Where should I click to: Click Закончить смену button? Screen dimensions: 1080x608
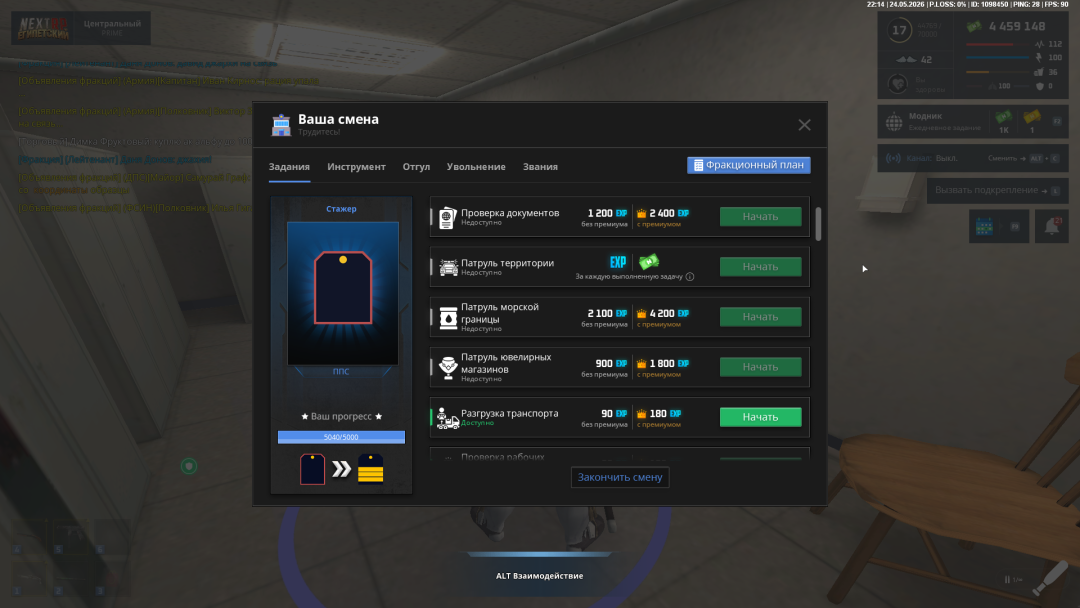(x=620, y=477)
